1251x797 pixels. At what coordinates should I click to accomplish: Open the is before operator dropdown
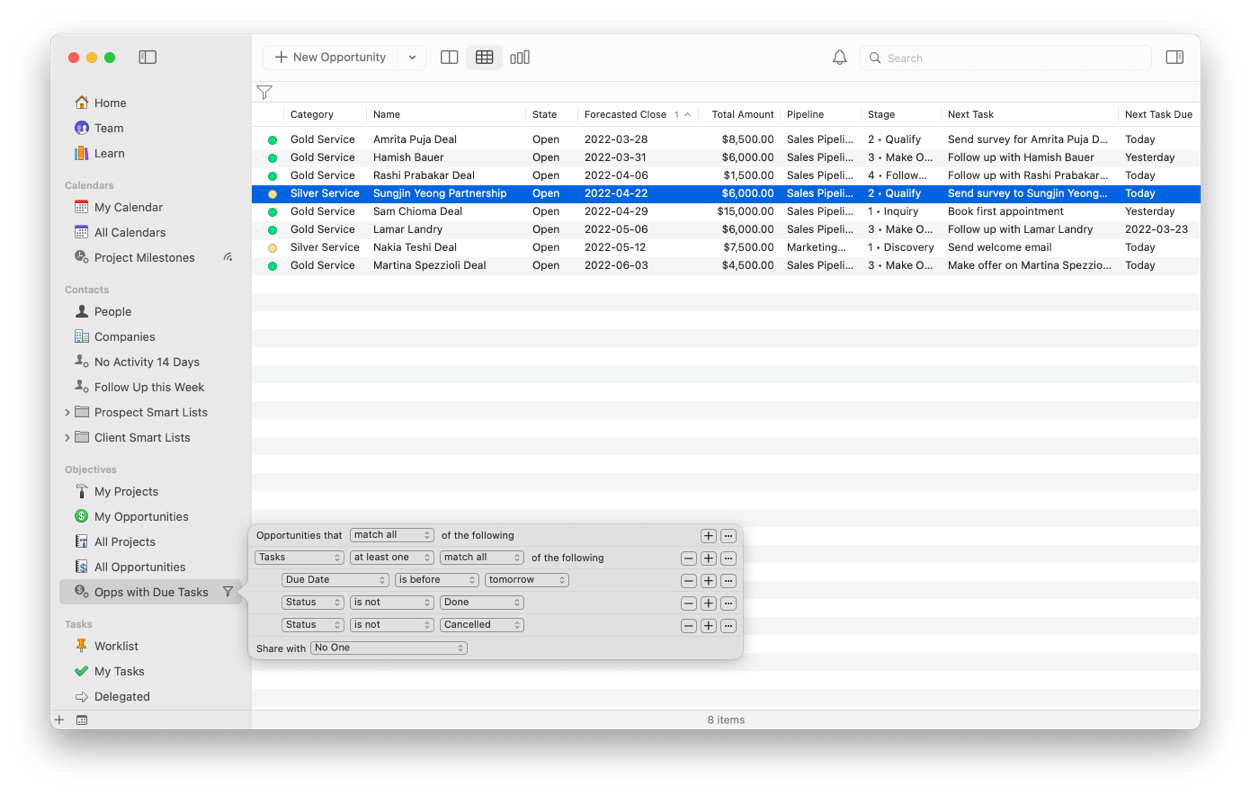pos(437,580)
